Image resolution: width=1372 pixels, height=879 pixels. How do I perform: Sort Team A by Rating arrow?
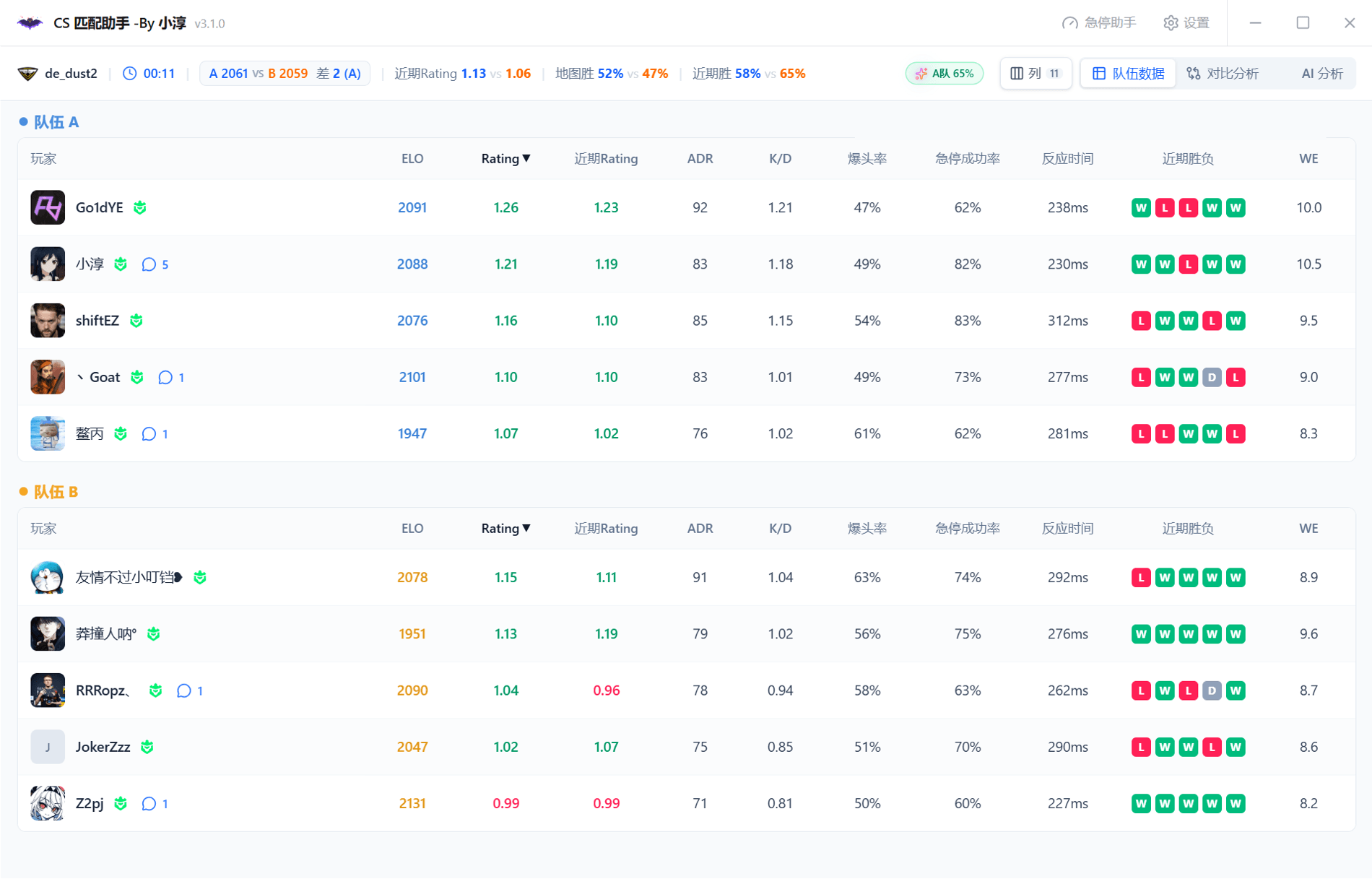(x=526, y=159)
